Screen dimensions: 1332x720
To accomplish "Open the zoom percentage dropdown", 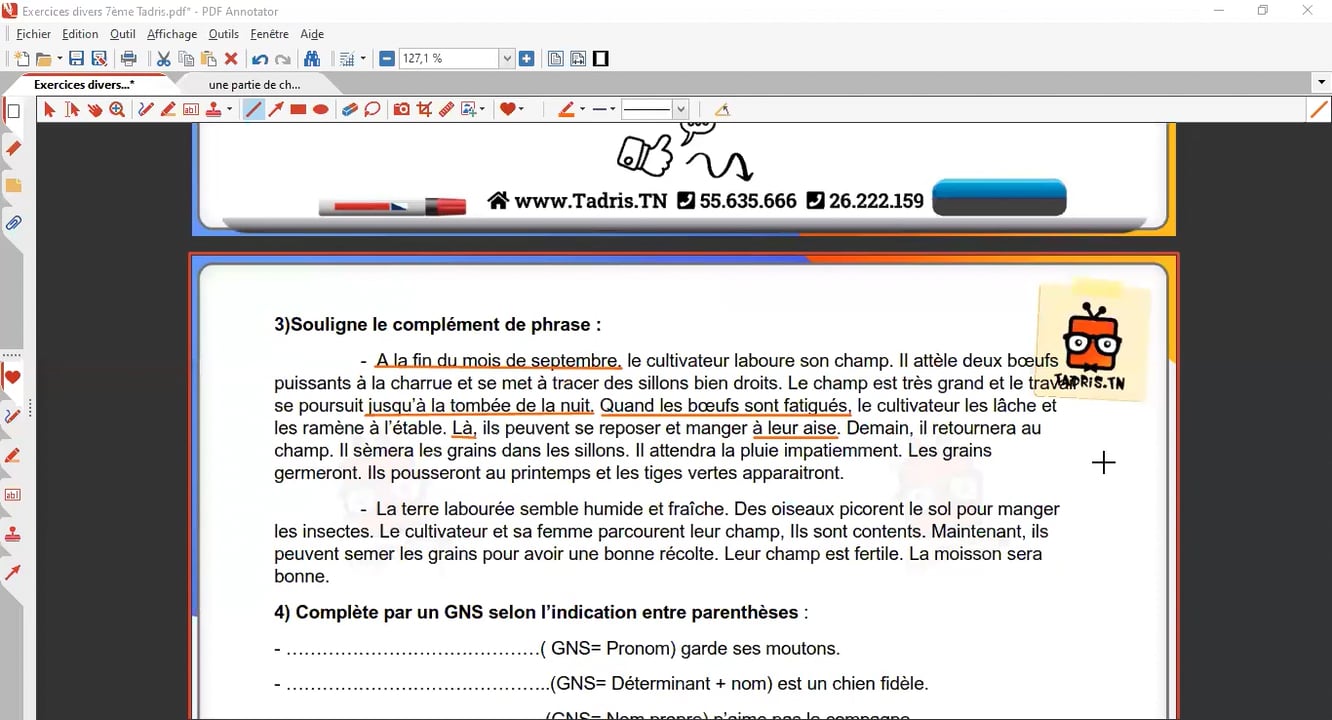I will pos(507,59).
